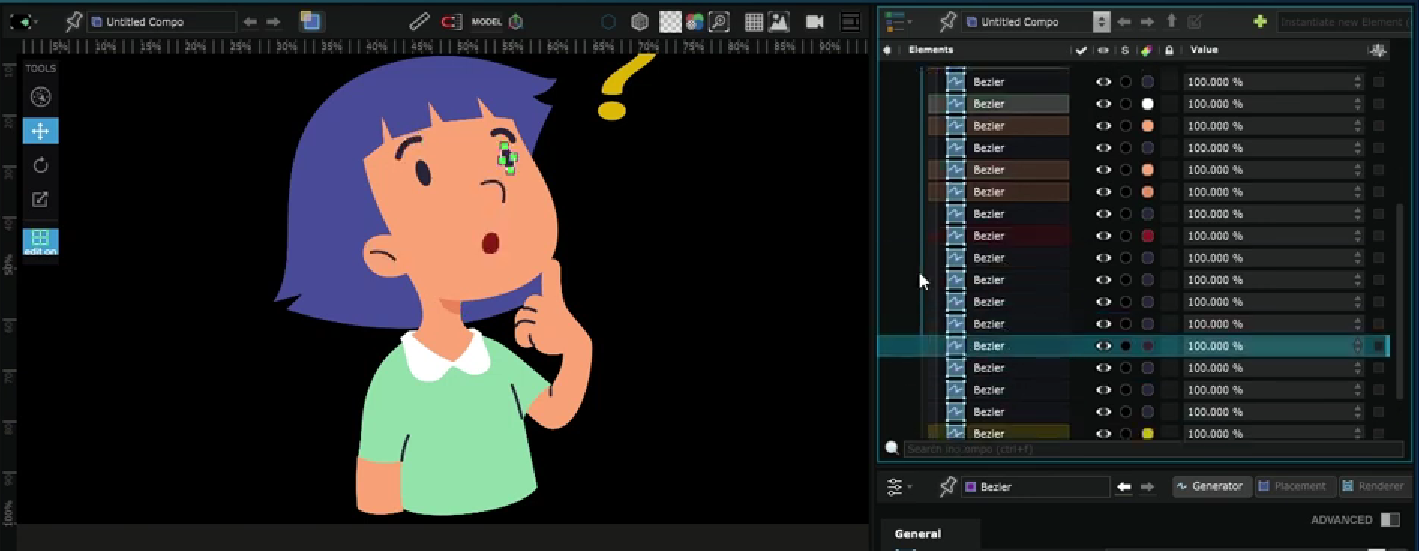This screenshot has width=1419, height=551.
Task: Click the ruler measure icon in viewport toolbar
Action: tap(420, 21)
